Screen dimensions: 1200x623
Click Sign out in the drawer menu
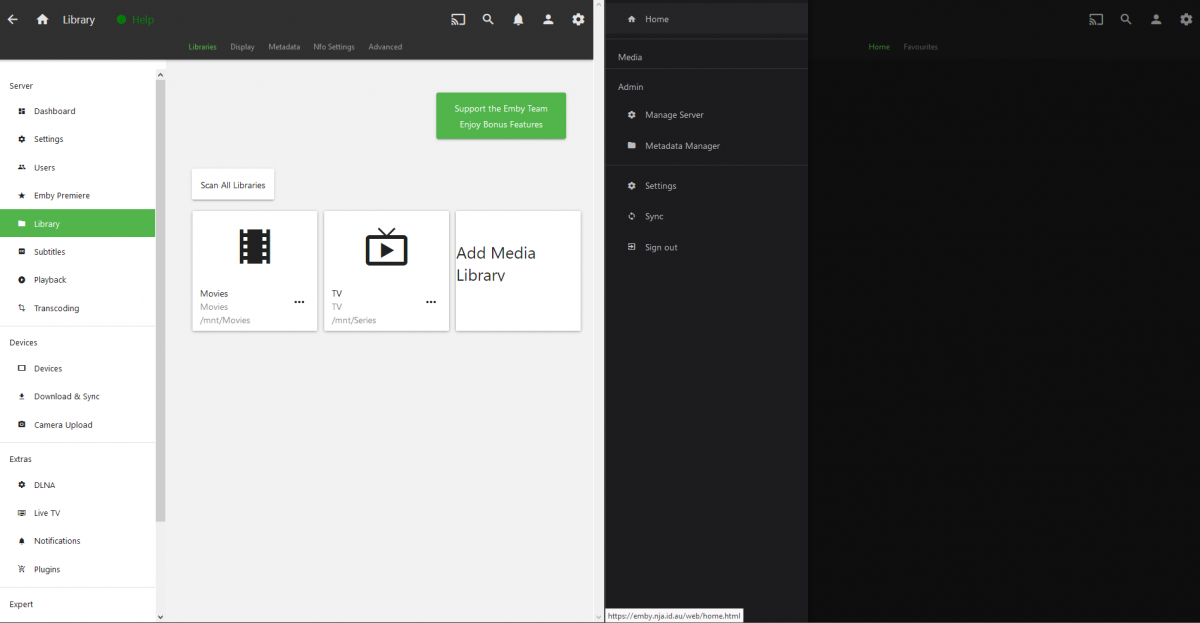(660, 247)
